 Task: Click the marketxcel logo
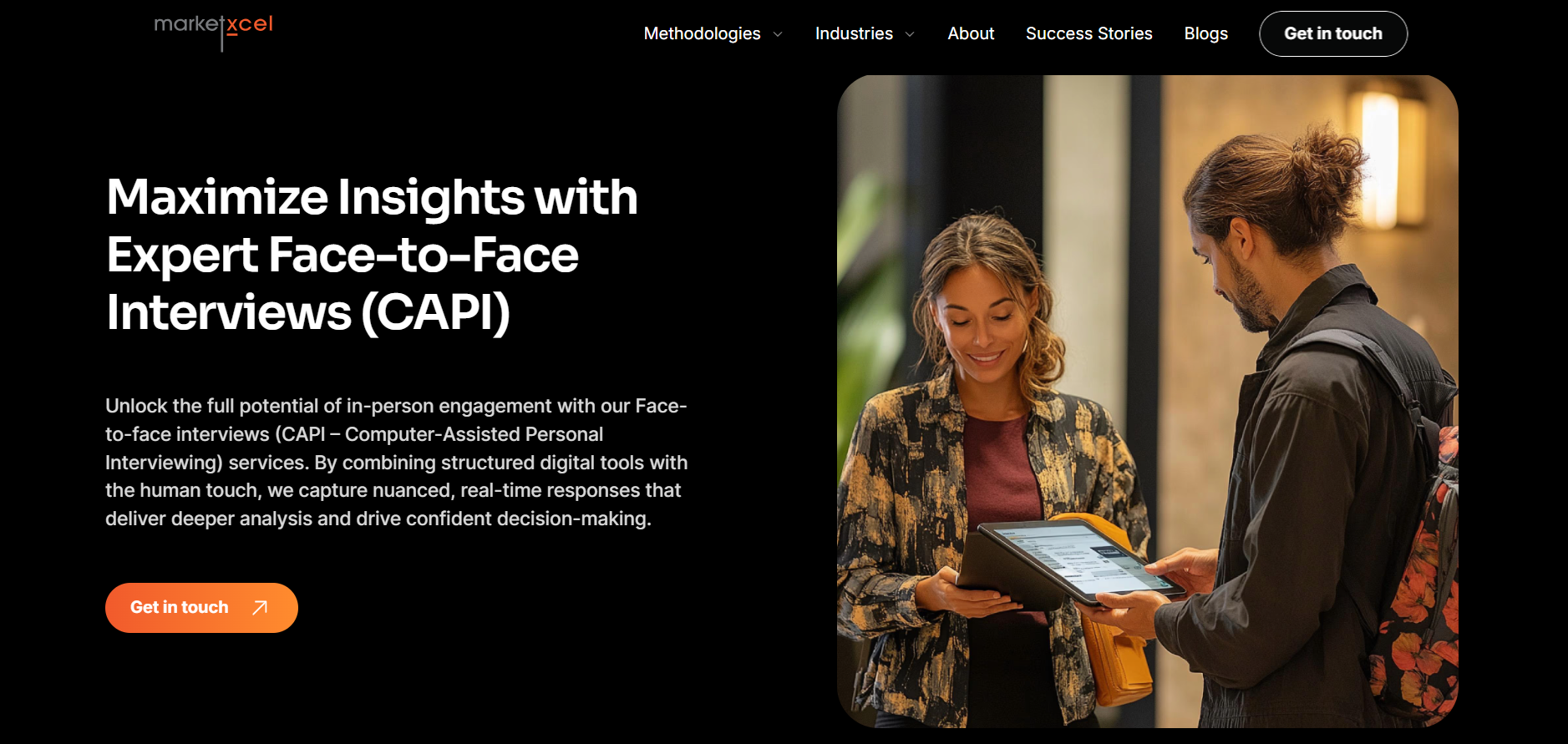[x=214, y=31]
